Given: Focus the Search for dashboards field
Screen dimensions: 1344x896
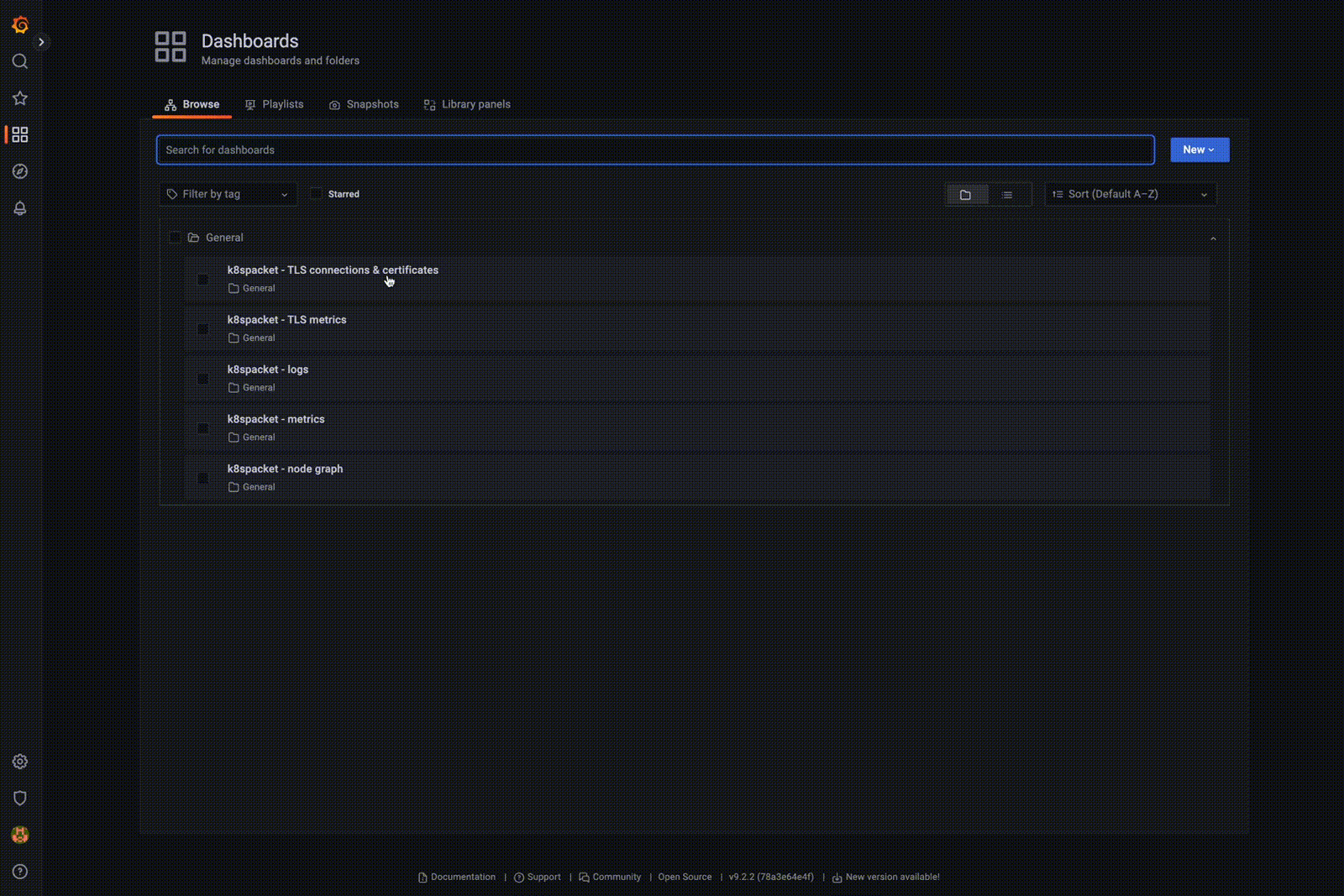Looking at the screenshot, I should click(x=655, y=149).
